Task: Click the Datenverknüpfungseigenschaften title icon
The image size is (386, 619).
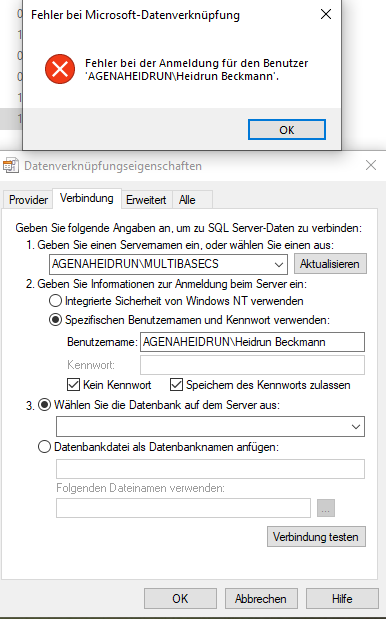Action: point(11,165)
